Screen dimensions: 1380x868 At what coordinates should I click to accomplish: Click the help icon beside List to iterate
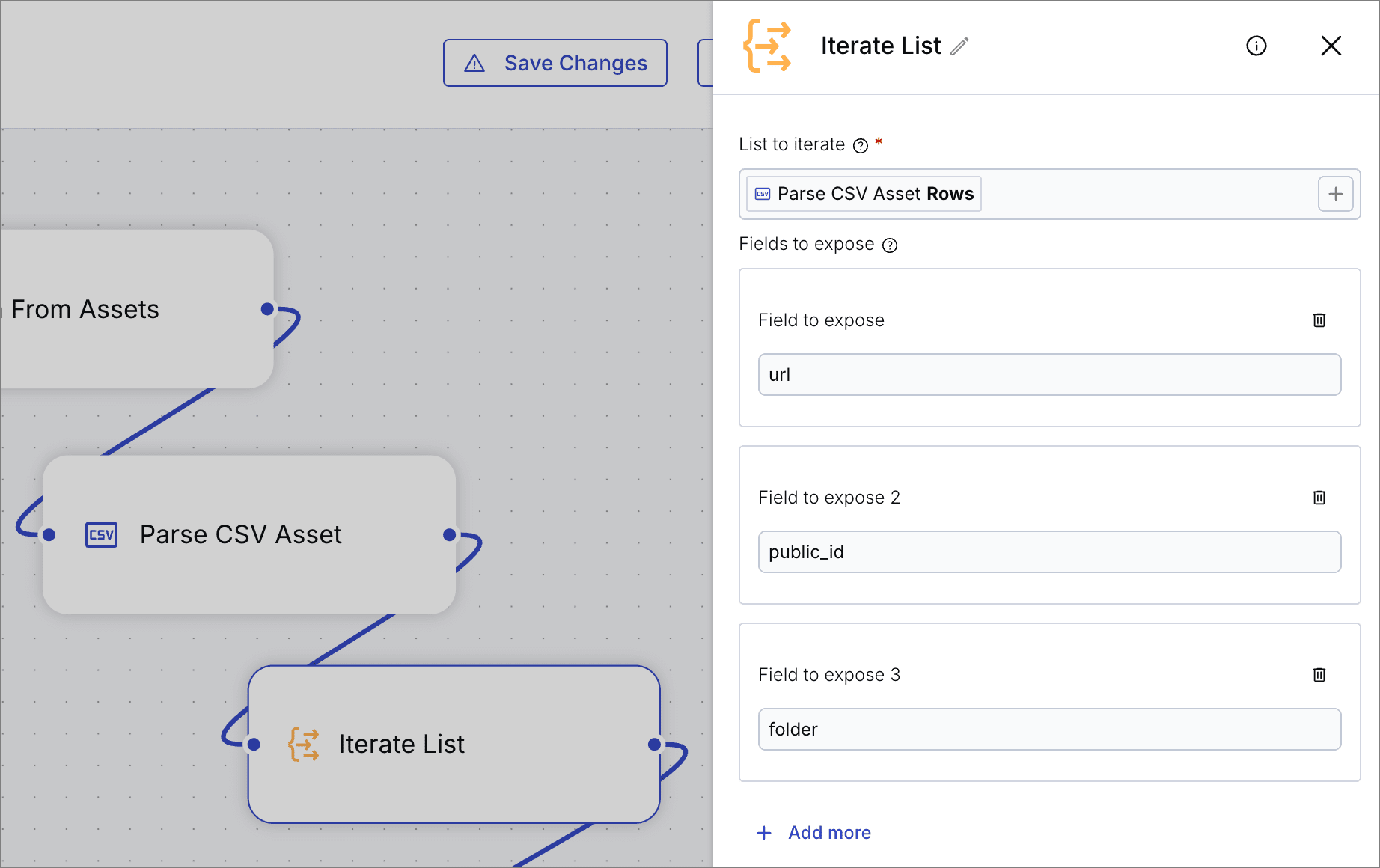tap(861, 146)
